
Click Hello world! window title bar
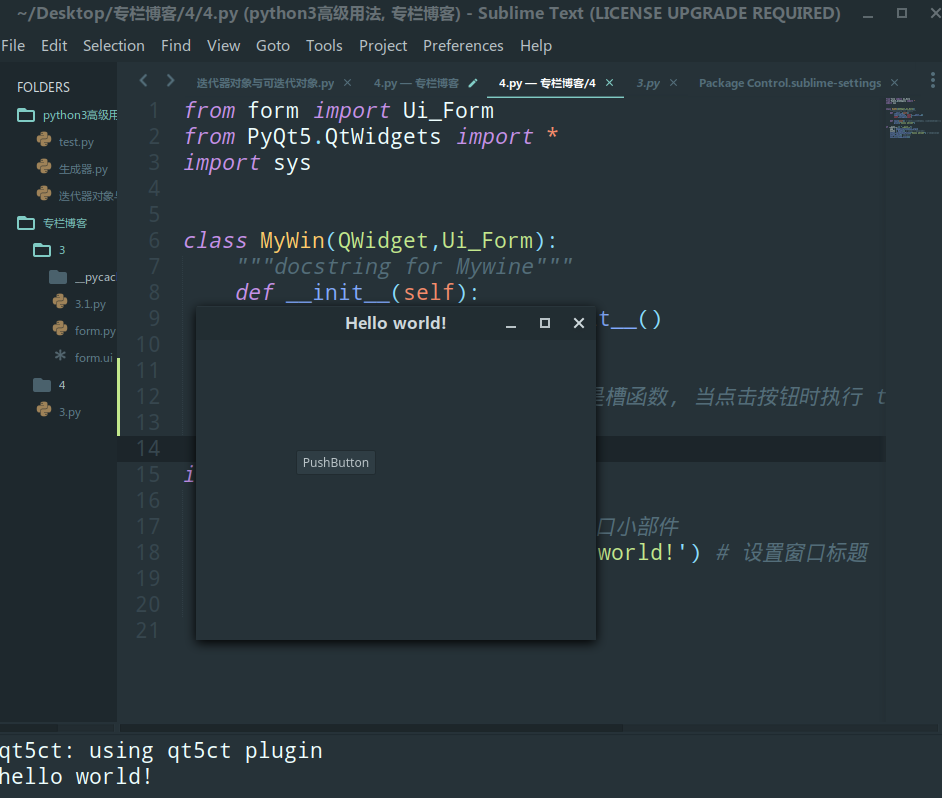[x=396, y=323]
